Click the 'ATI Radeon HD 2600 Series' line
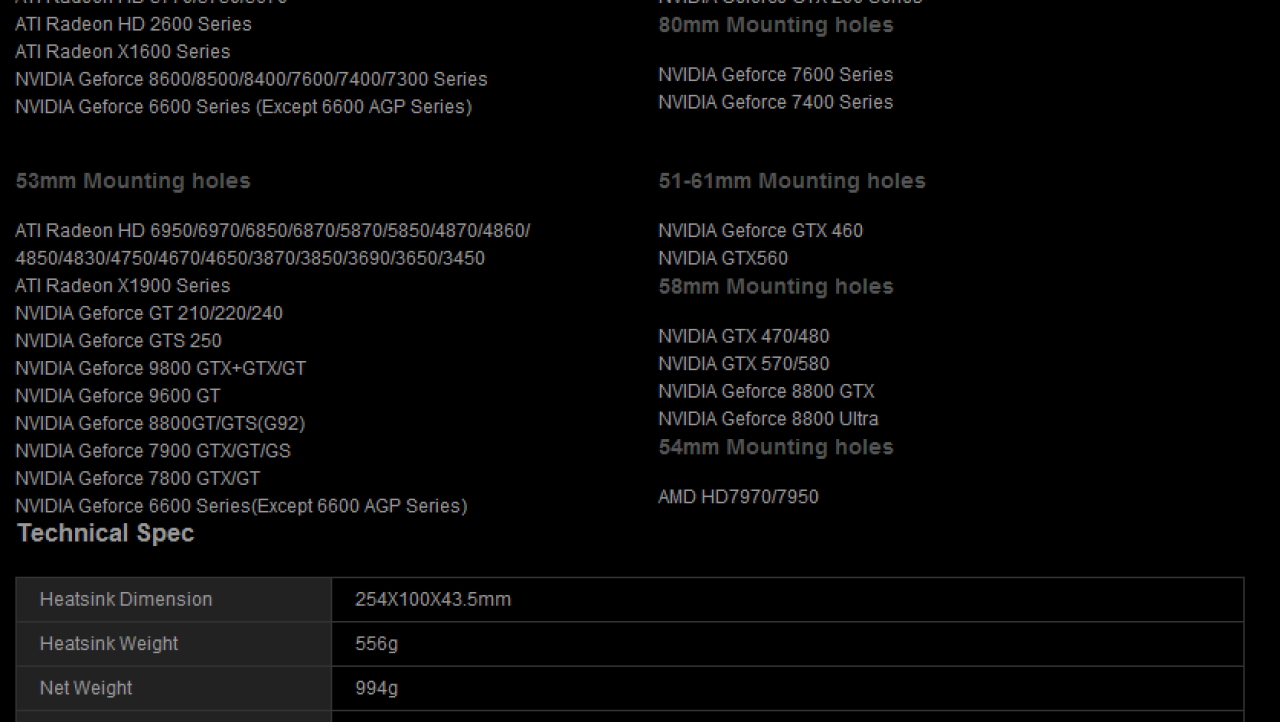 [133, 24]
